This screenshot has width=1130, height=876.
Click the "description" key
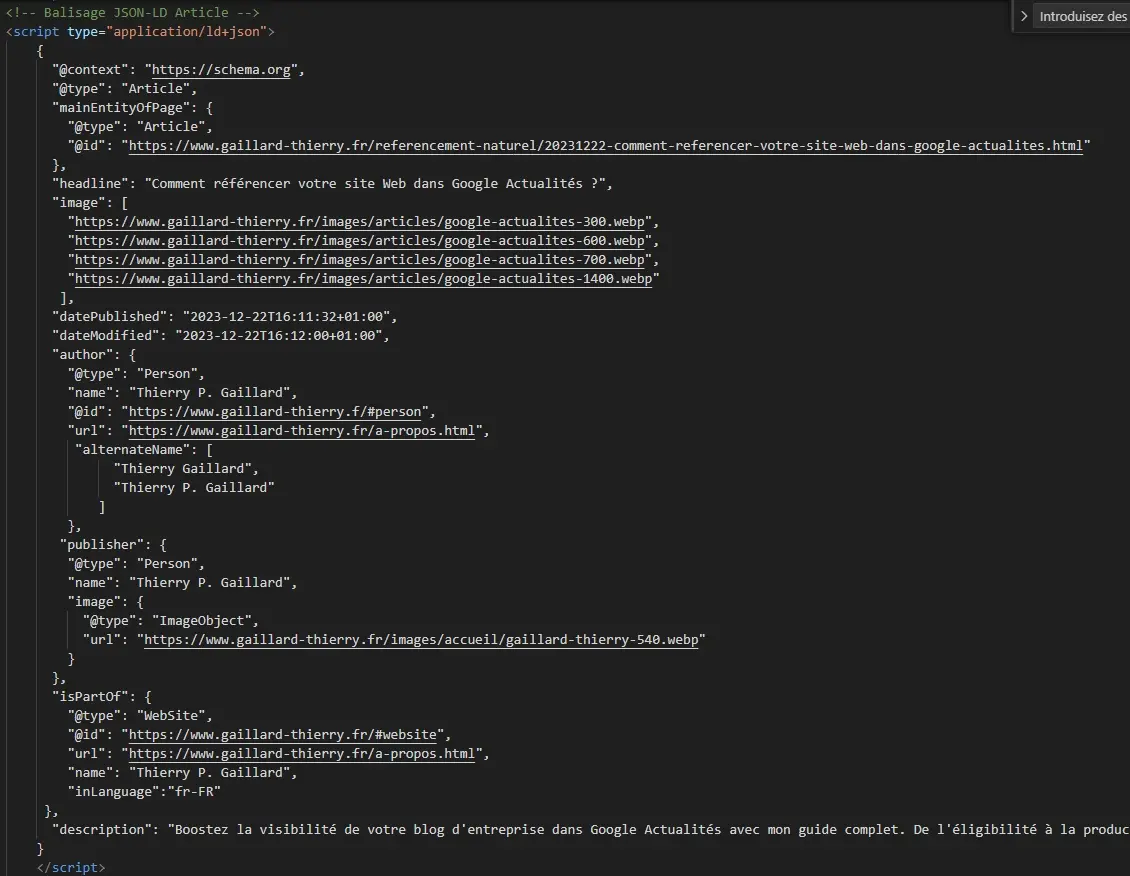click(102, 830)
